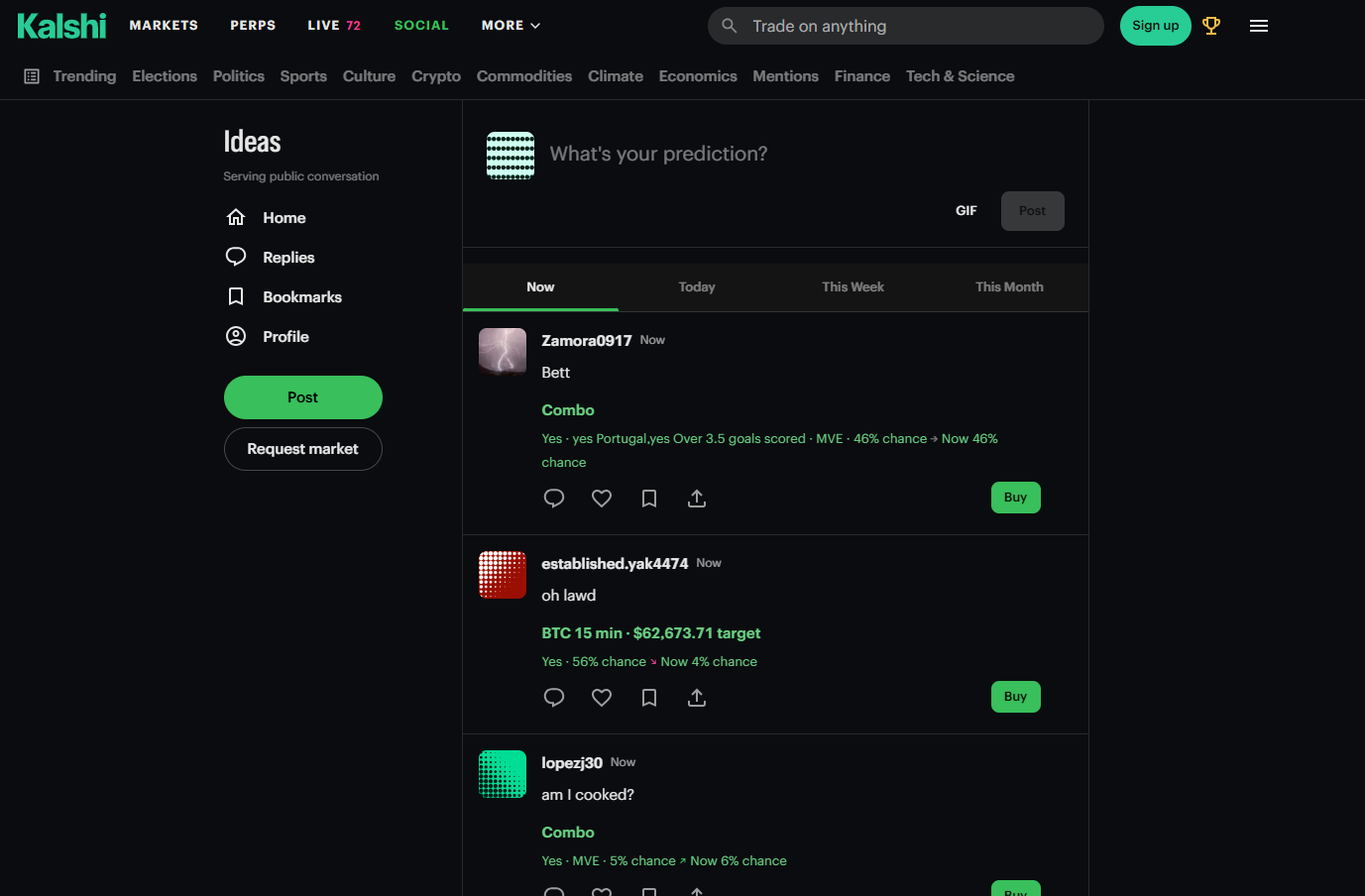This screenshot has width=1365, height=896.
Task: Click the Sign up button
Action: click(x=1156, y=26)
